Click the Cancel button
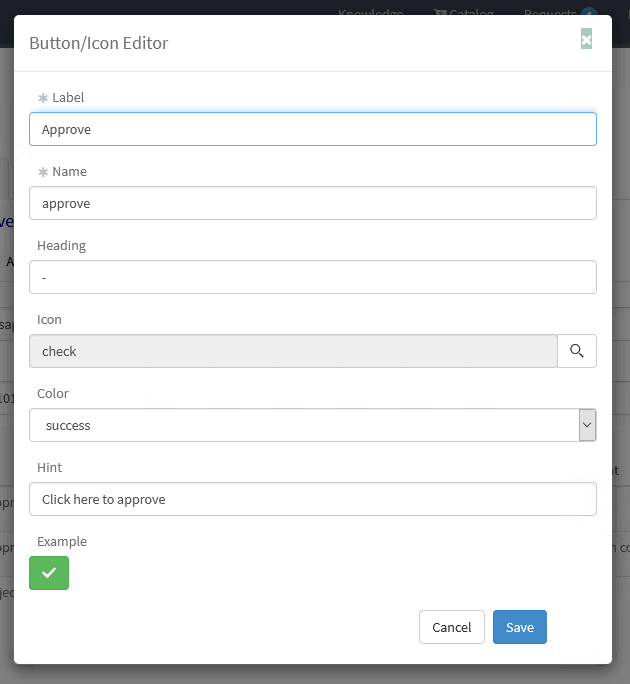The image size is (630, 684). (452, 627)
